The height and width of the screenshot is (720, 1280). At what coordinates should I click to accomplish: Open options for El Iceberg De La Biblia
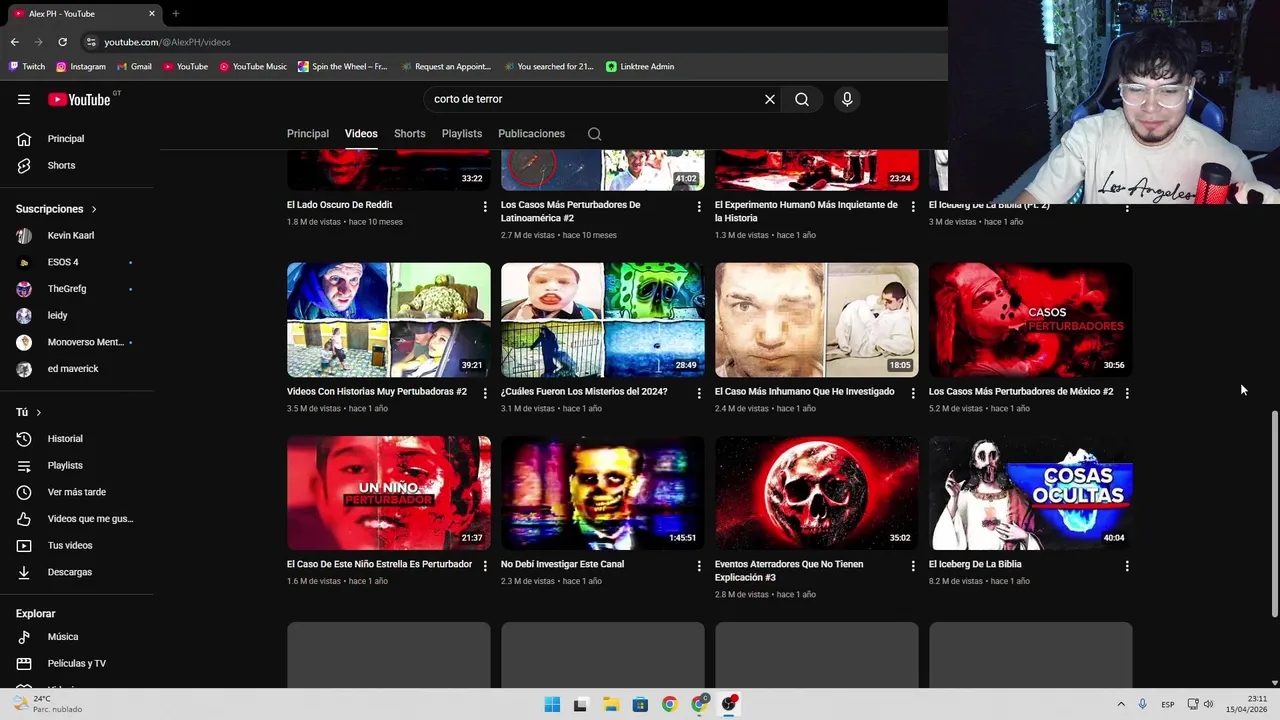(x=1127, y=566)
